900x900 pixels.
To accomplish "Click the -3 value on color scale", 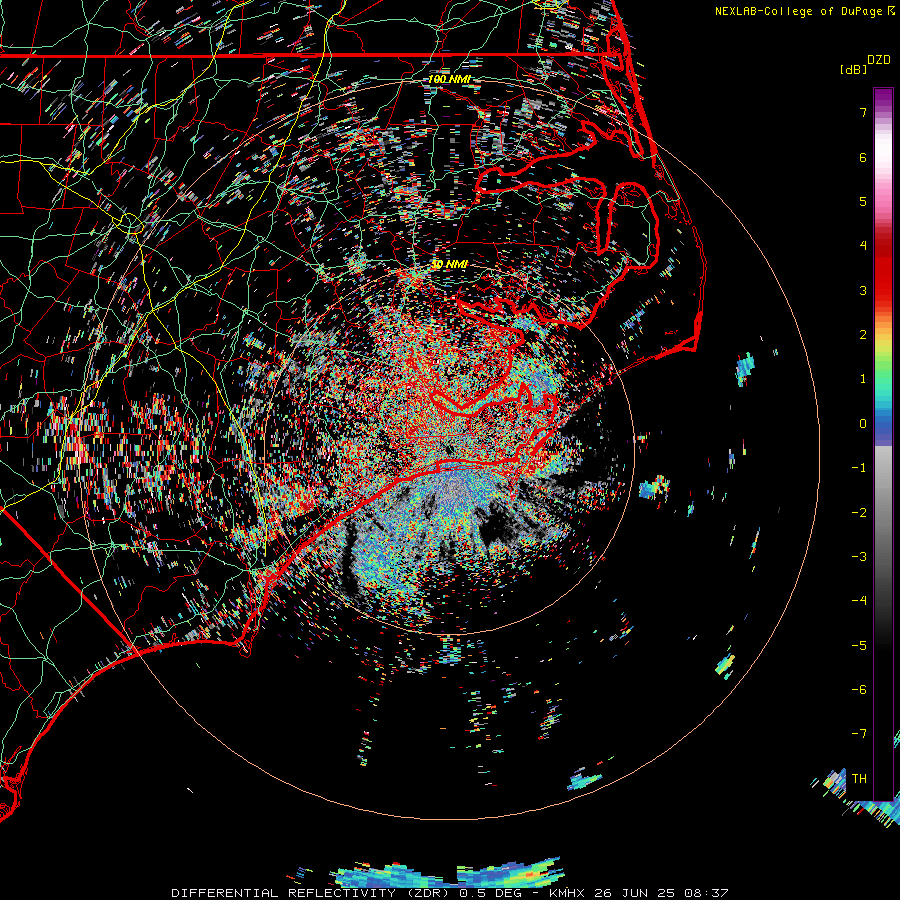I will pos(859,557).
